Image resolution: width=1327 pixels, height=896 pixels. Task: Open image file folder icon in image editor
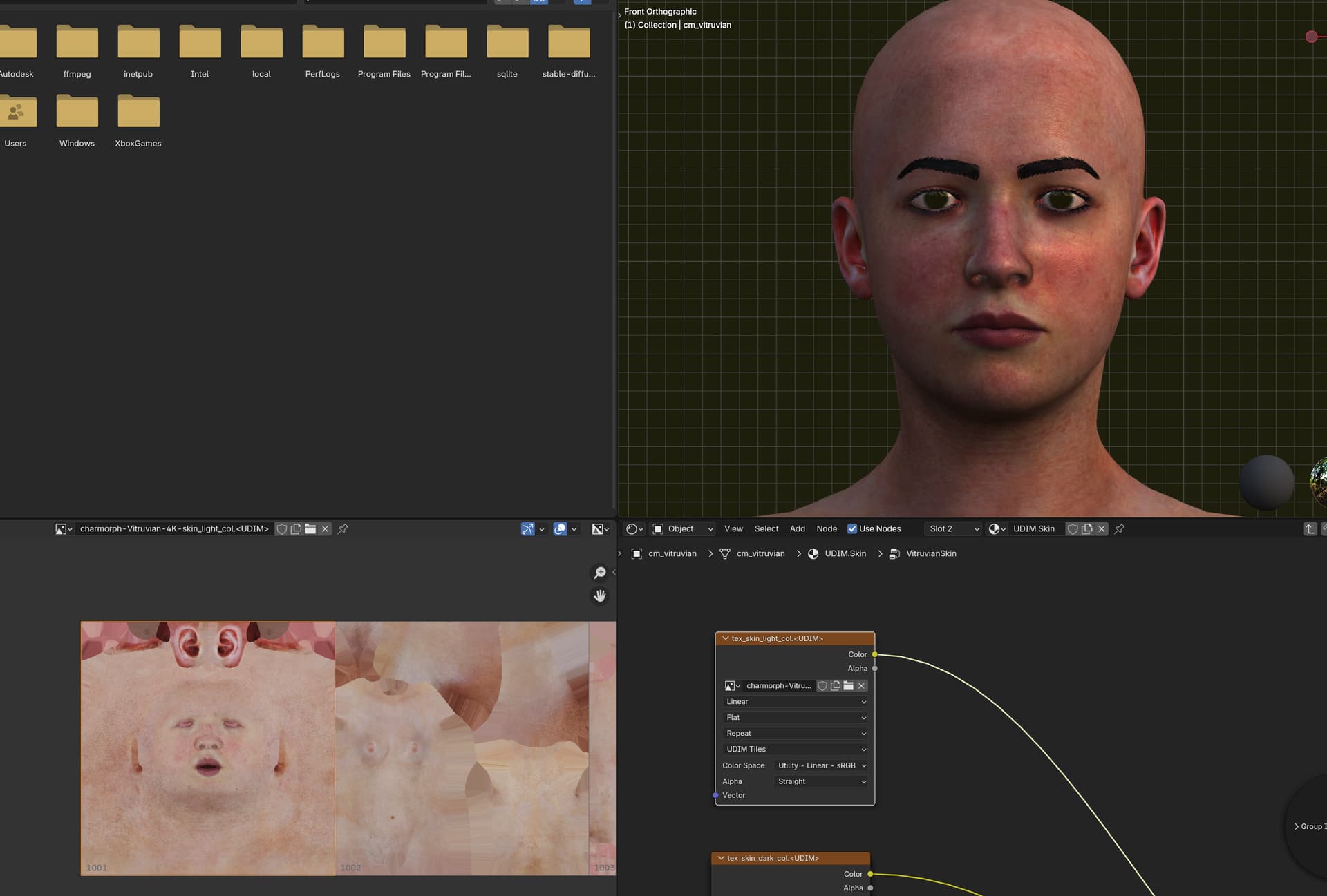[x=310, y=528]
